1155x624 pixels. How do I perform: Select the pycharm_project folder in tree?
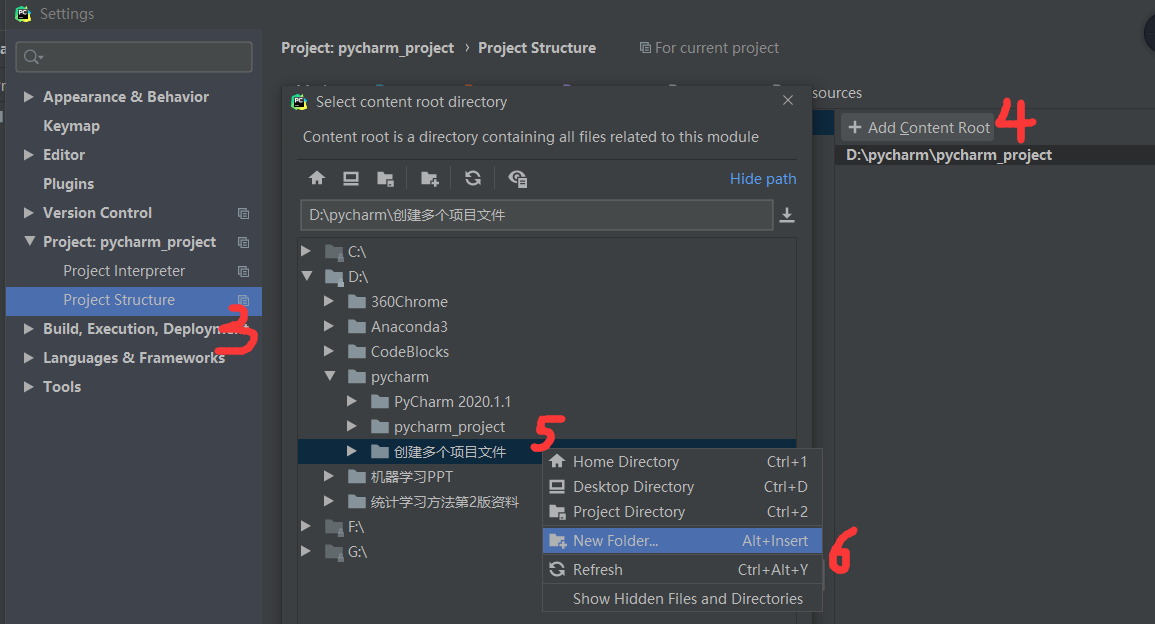449,427
